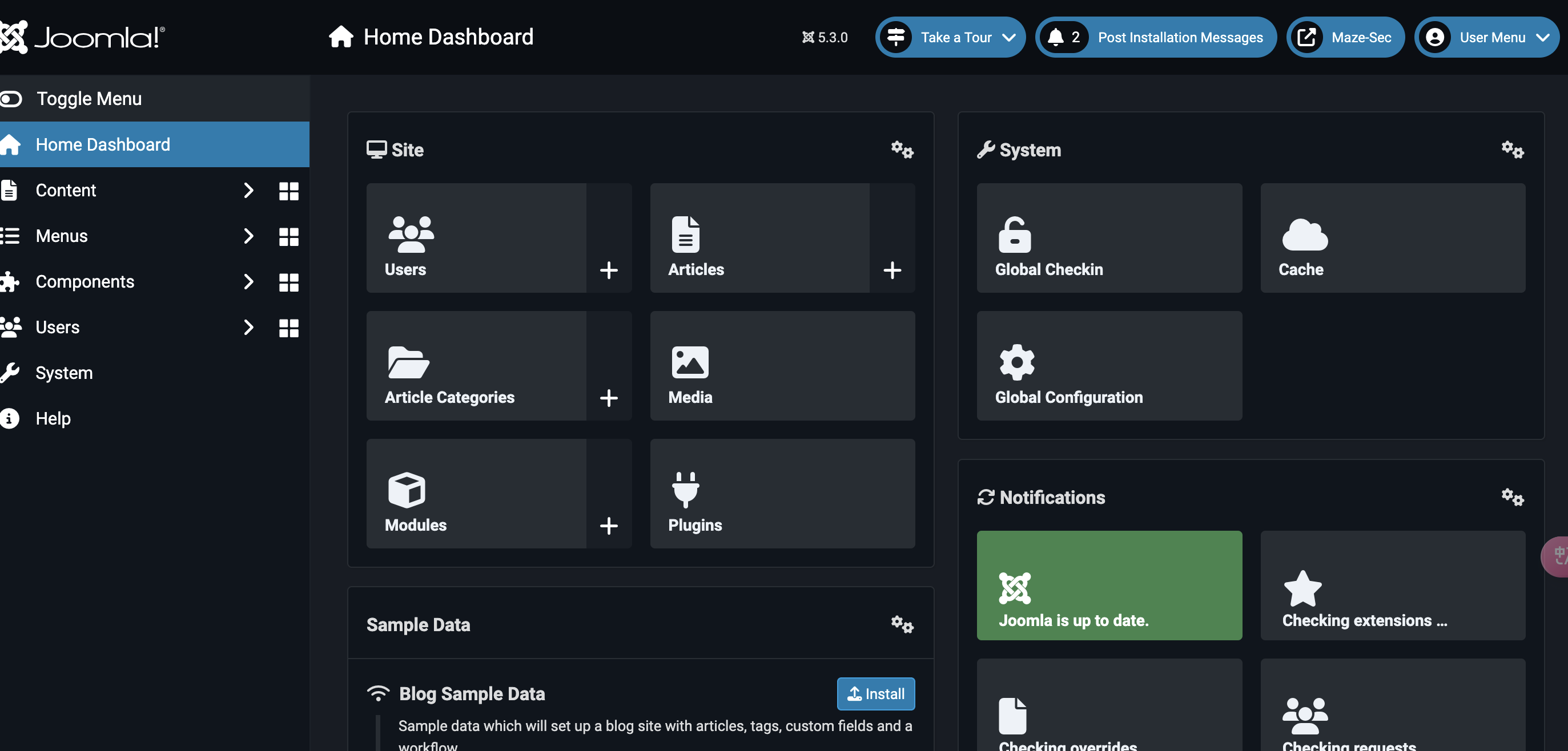Visit the Maze-Sec site link
1568x751 pixels.
pyautogui.click(x=1345, y=37)
